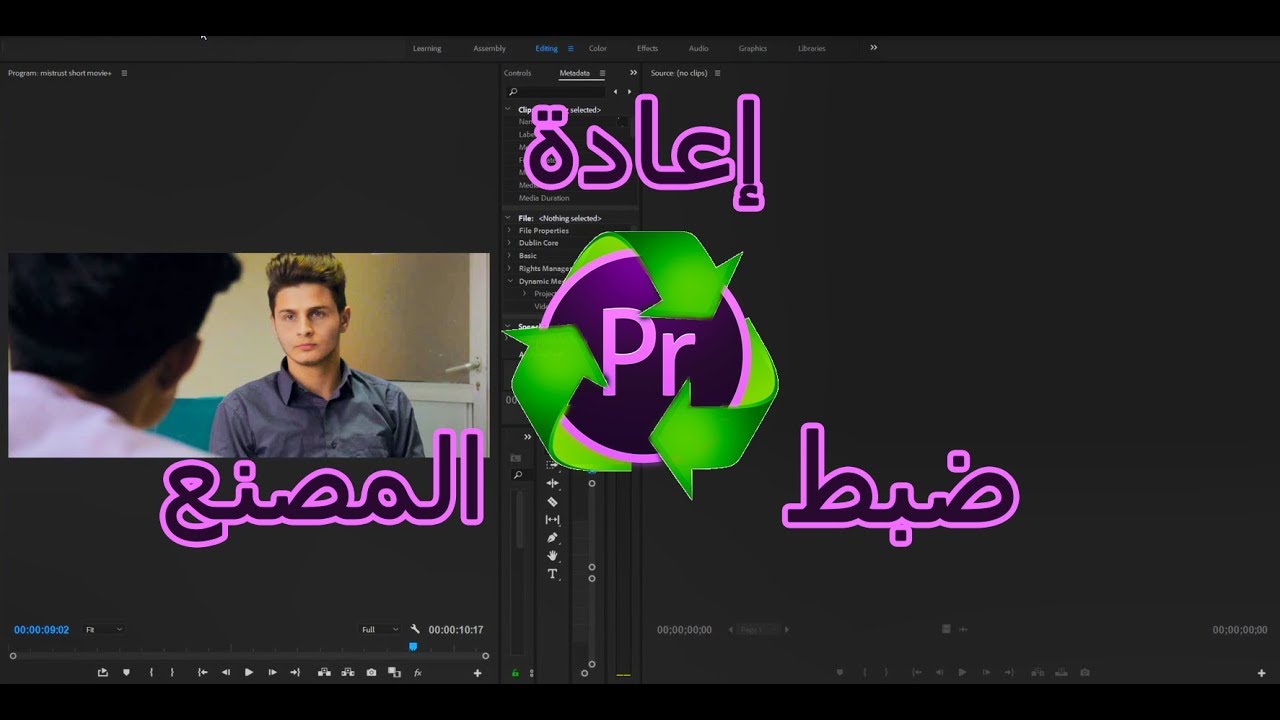This screenshot has width=1280, height=720.
Task: Open the Editing workspace menu icon
Action: 571,48
